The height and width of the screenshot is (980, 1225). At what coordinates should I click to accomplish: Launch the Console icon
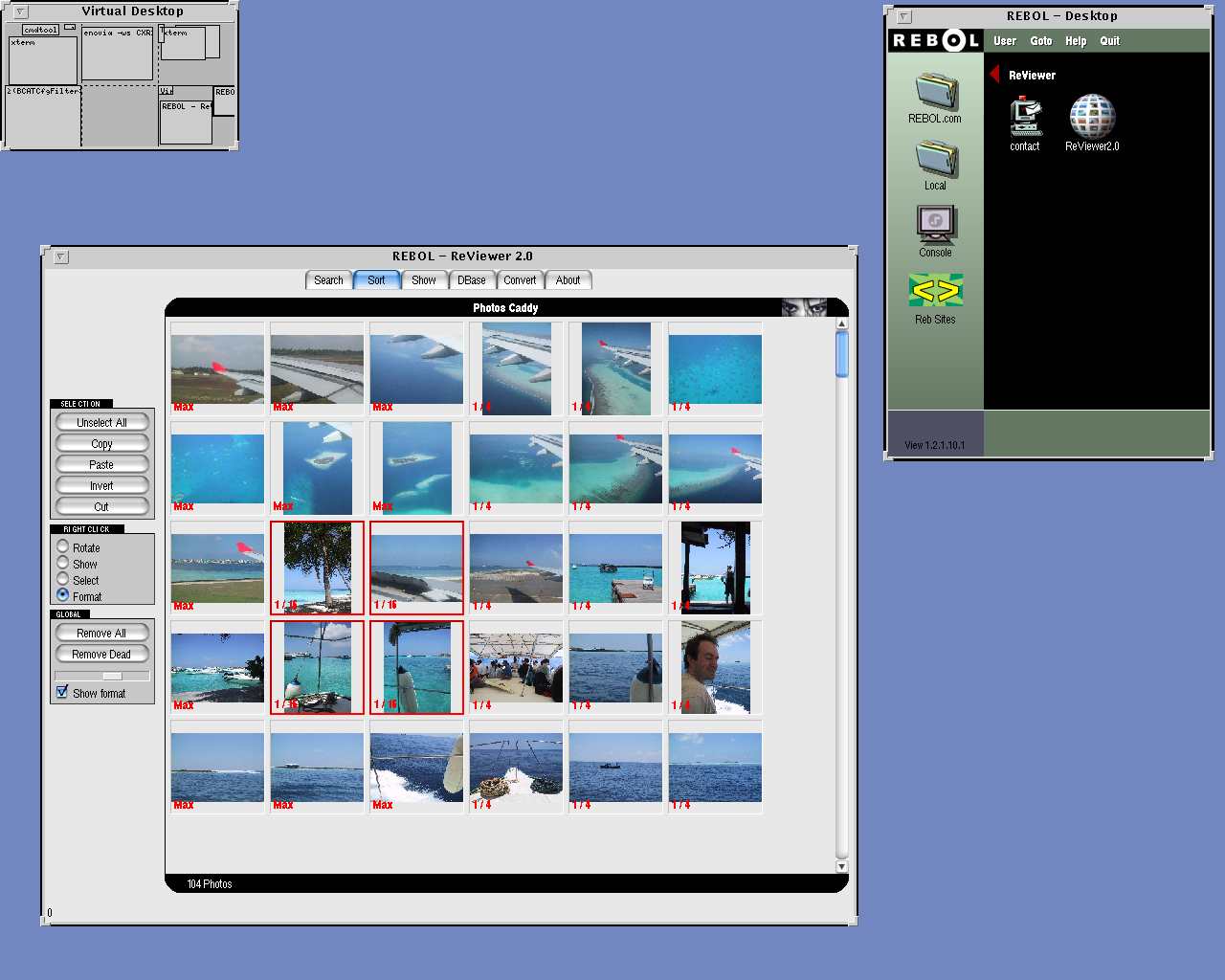[x=936, y=226]
